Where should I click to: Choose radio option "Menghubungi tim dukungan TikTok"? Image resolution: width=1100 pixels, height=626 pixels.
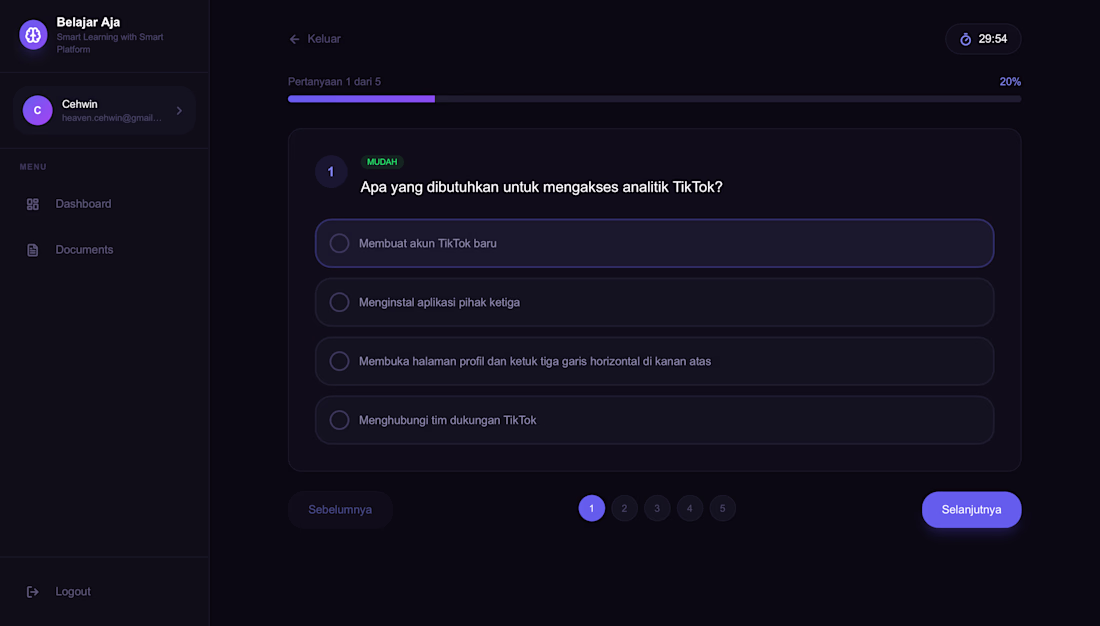coord(340,420)
